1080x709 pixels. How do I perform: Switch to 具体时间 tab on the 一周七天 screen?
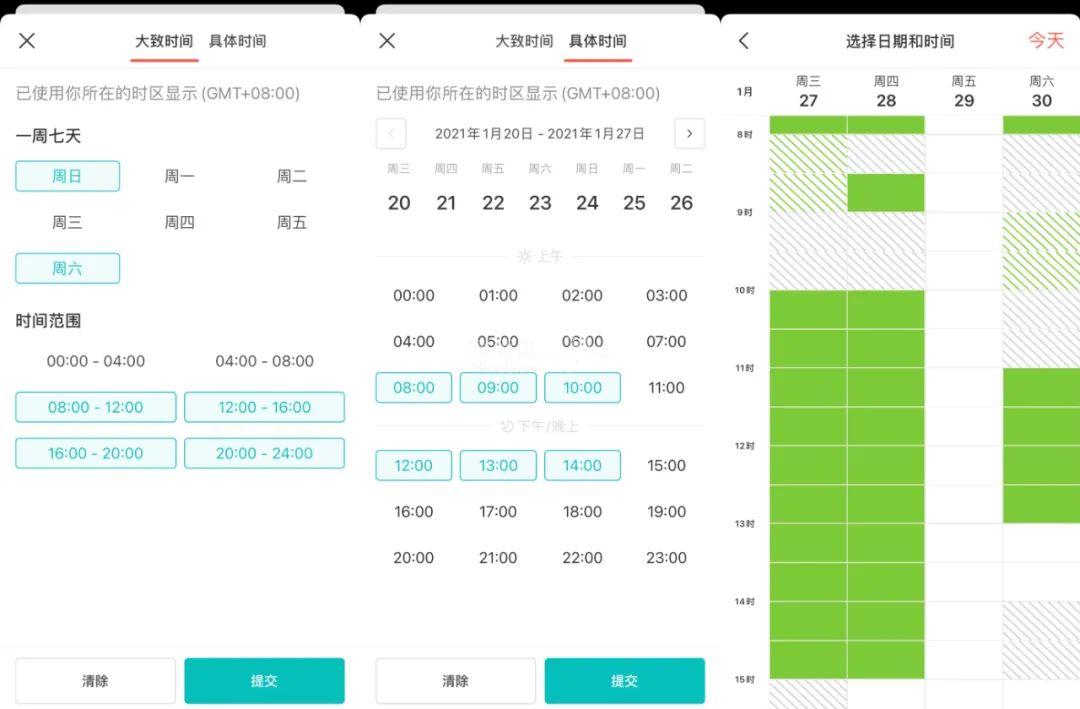(x=238, y=41)
